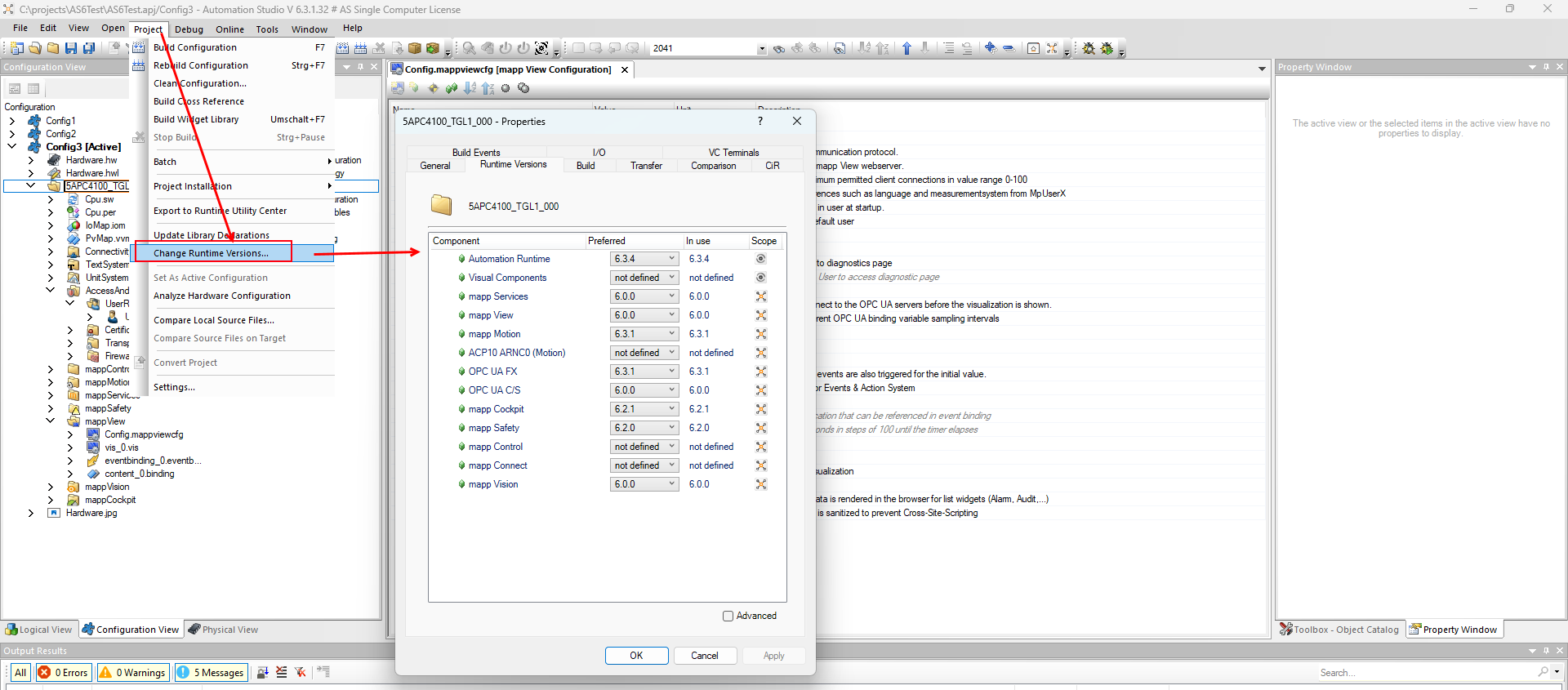Select Automation Runtime scope radio button
The image size is (1568, 690).
tap(761, 259)
